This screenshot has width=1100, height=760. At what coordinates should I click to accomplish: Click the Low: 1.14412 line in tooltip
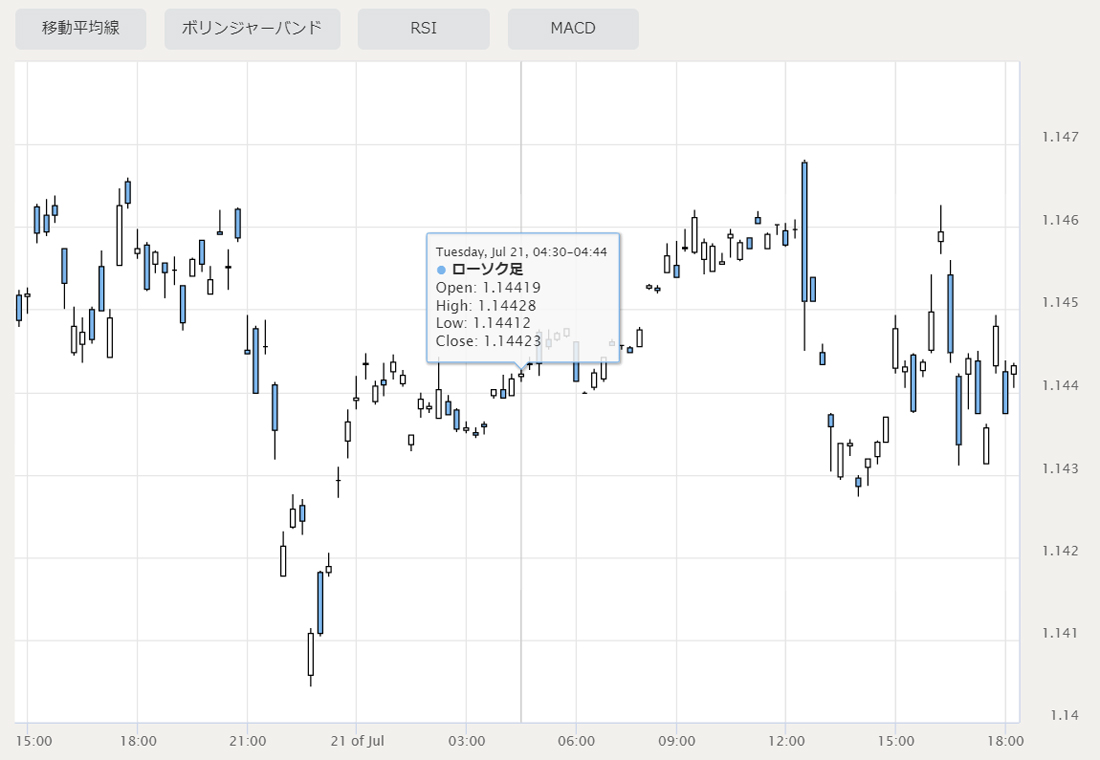(x=483, y=323)
